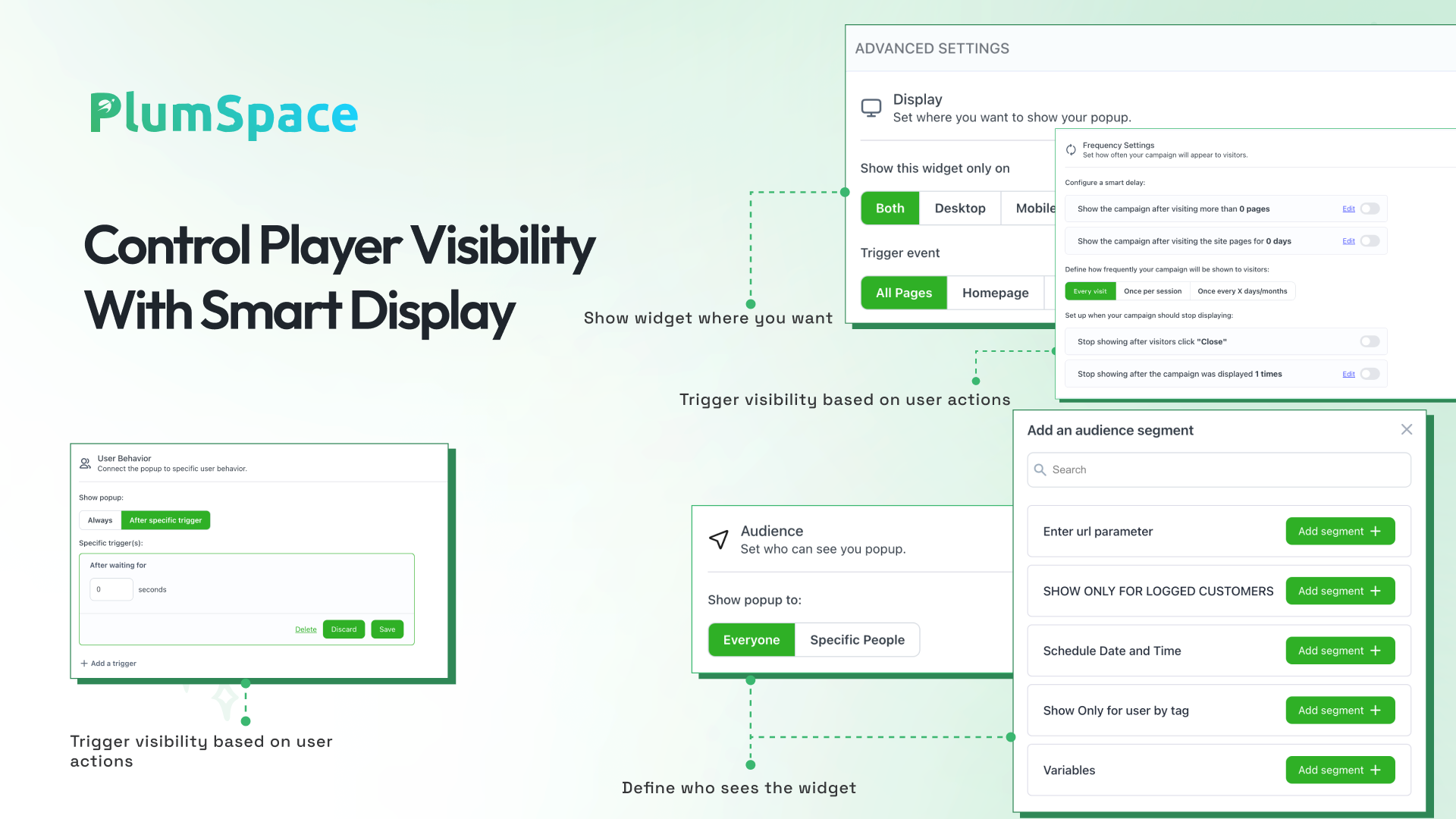This screenshot has width=1456, height=819.
Task: Select the Homepage trigger event tab
Action: pos(995,293)
